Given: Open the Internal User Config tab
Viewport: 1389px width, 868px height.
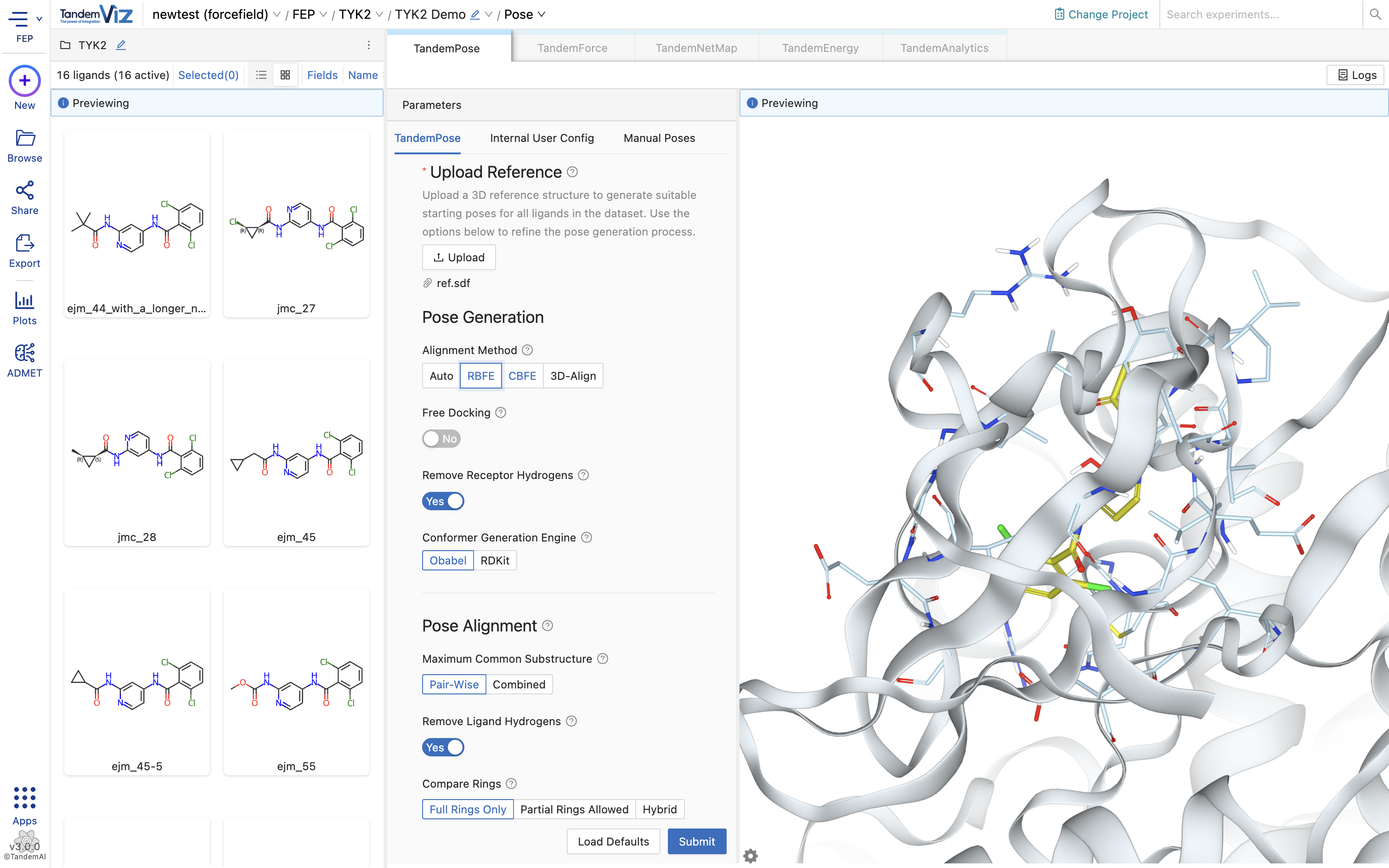Looking at the screenshot, I should coord(542,138).
